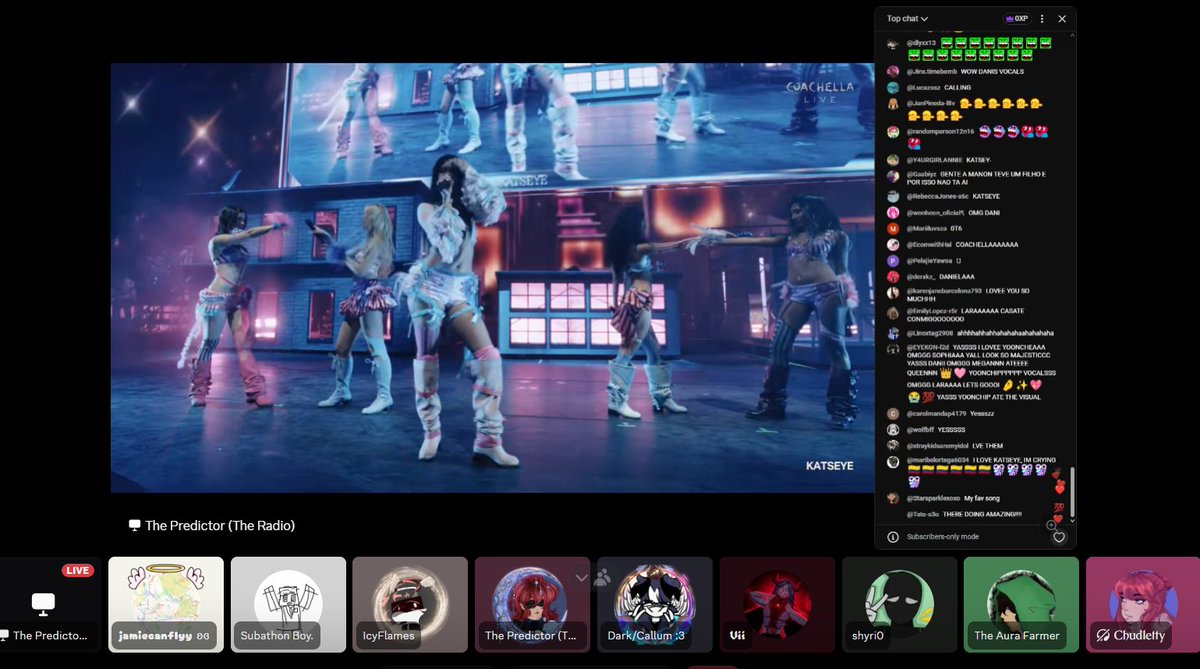
Task: Click @Linostag2908 laughing 'ahhhhahhah' message
Action: click(x=970, y=333)
